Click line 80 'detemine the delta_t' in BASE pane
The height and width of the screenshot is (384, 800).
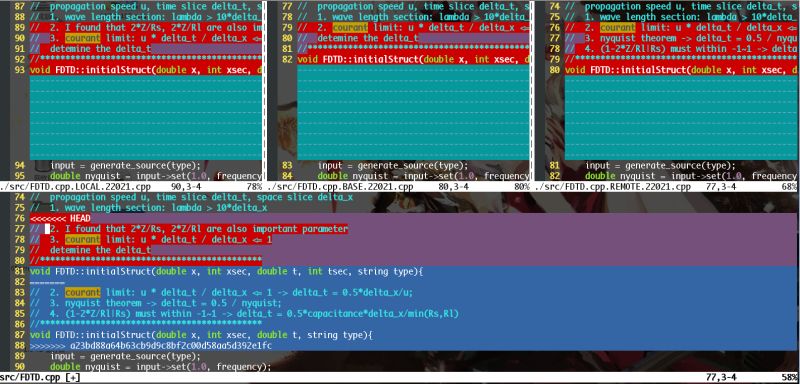[x=358, y=38]
